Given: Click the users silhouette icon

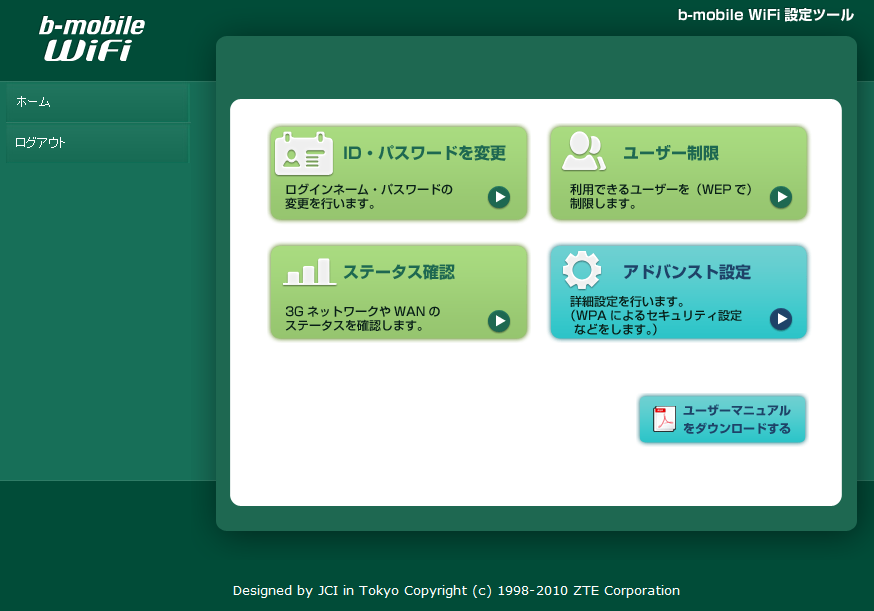Looking at the screenshot, I should (584, 151).
